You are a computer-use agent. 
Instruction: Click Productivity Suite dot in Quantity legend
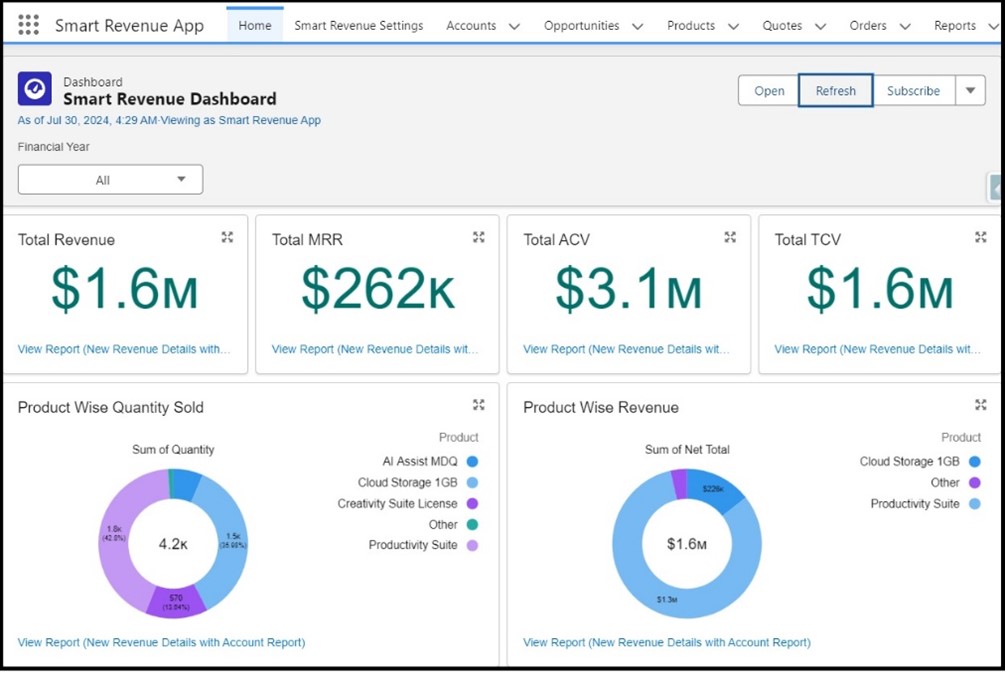472,545
